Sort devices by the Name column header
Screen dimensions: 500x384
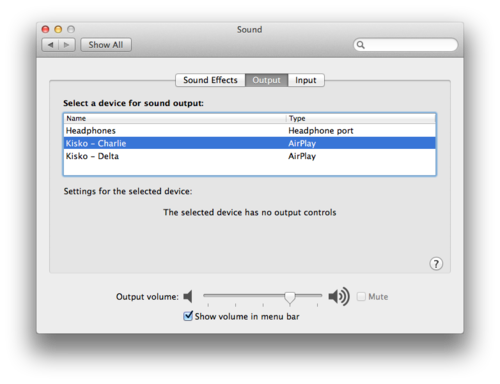(175, 119)
